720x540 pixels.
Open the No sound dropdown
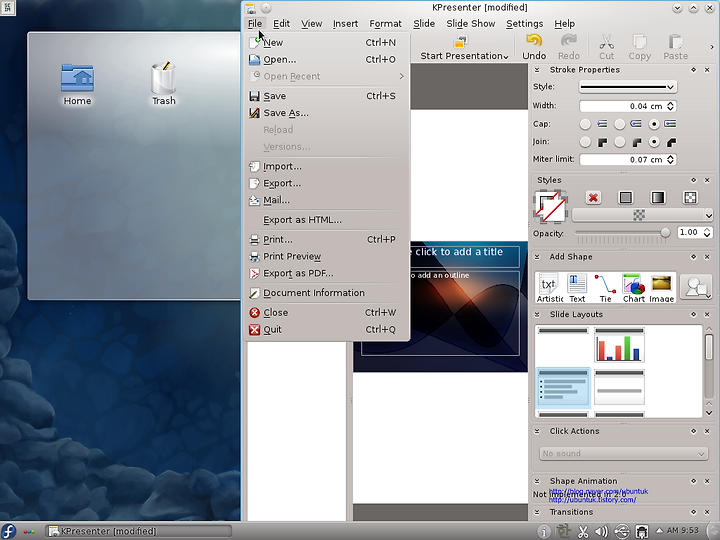624,454
